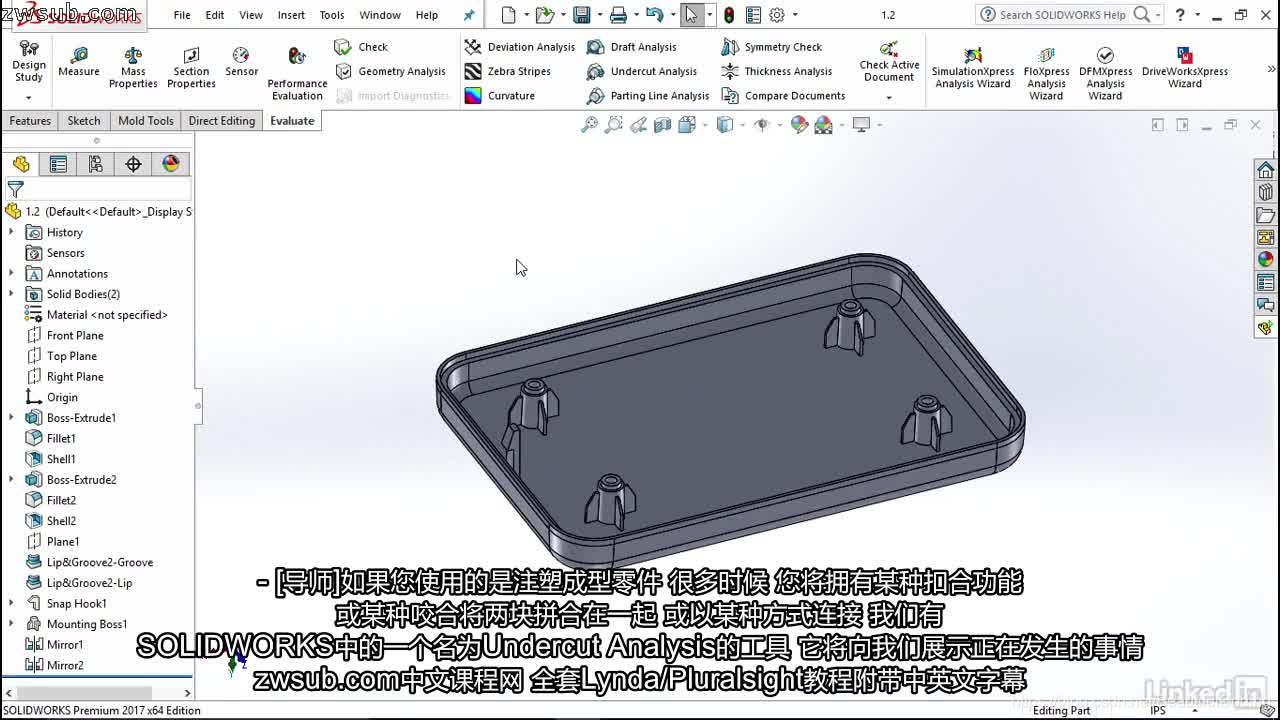The image size is (1280, 720).
Task: Switch to the Mold Tools tab
Action: click(146, 121)
